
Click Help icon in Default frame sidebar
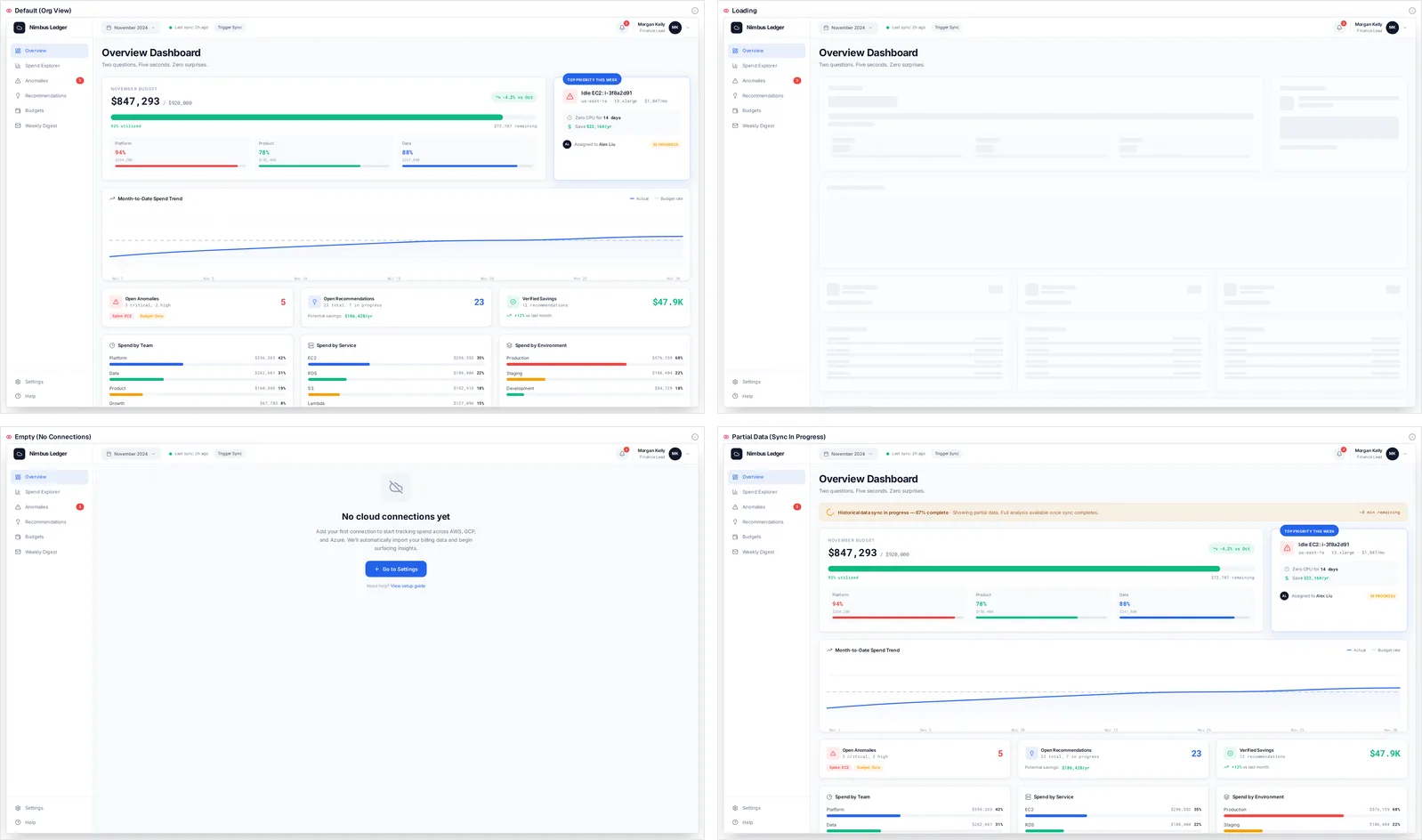click(x=18, y=396)
